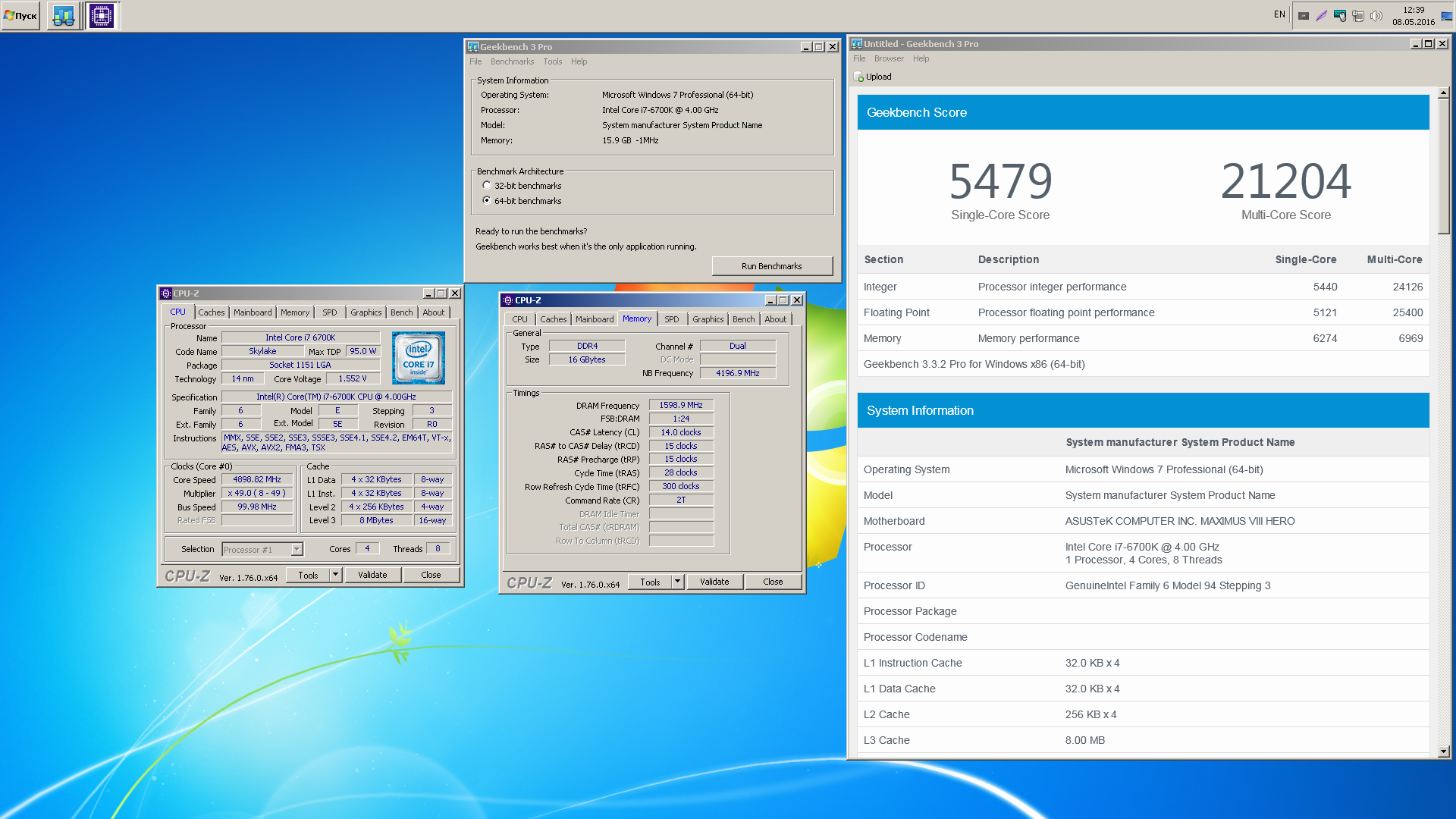The image size is (1456, 819).
Task: Switch to Bench tab in left CPU-Z
Action: coord(402,312)
